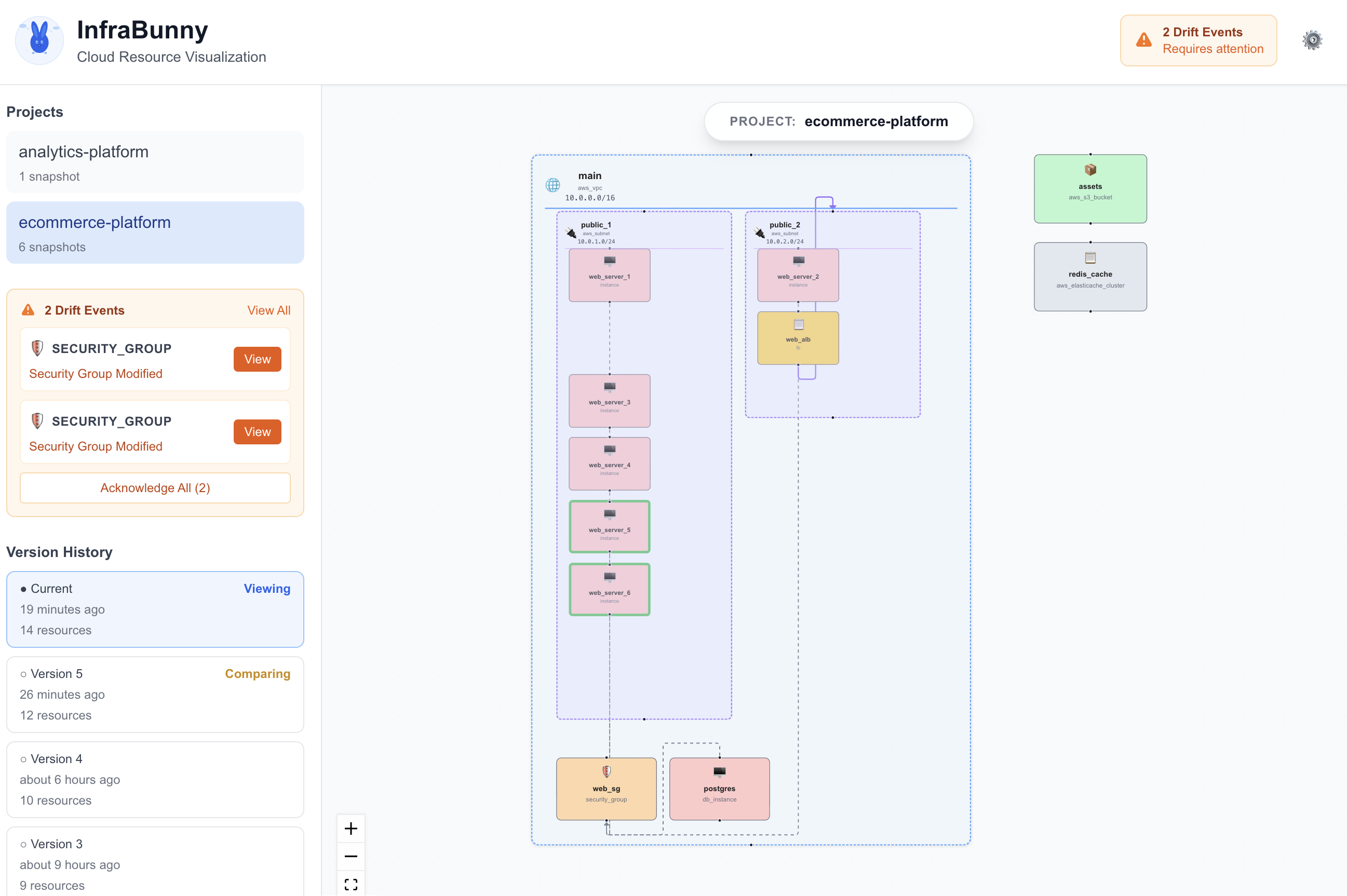Click the fit-to-view icon
This screenshot has width=1347, height=896.
pos(351,884)
